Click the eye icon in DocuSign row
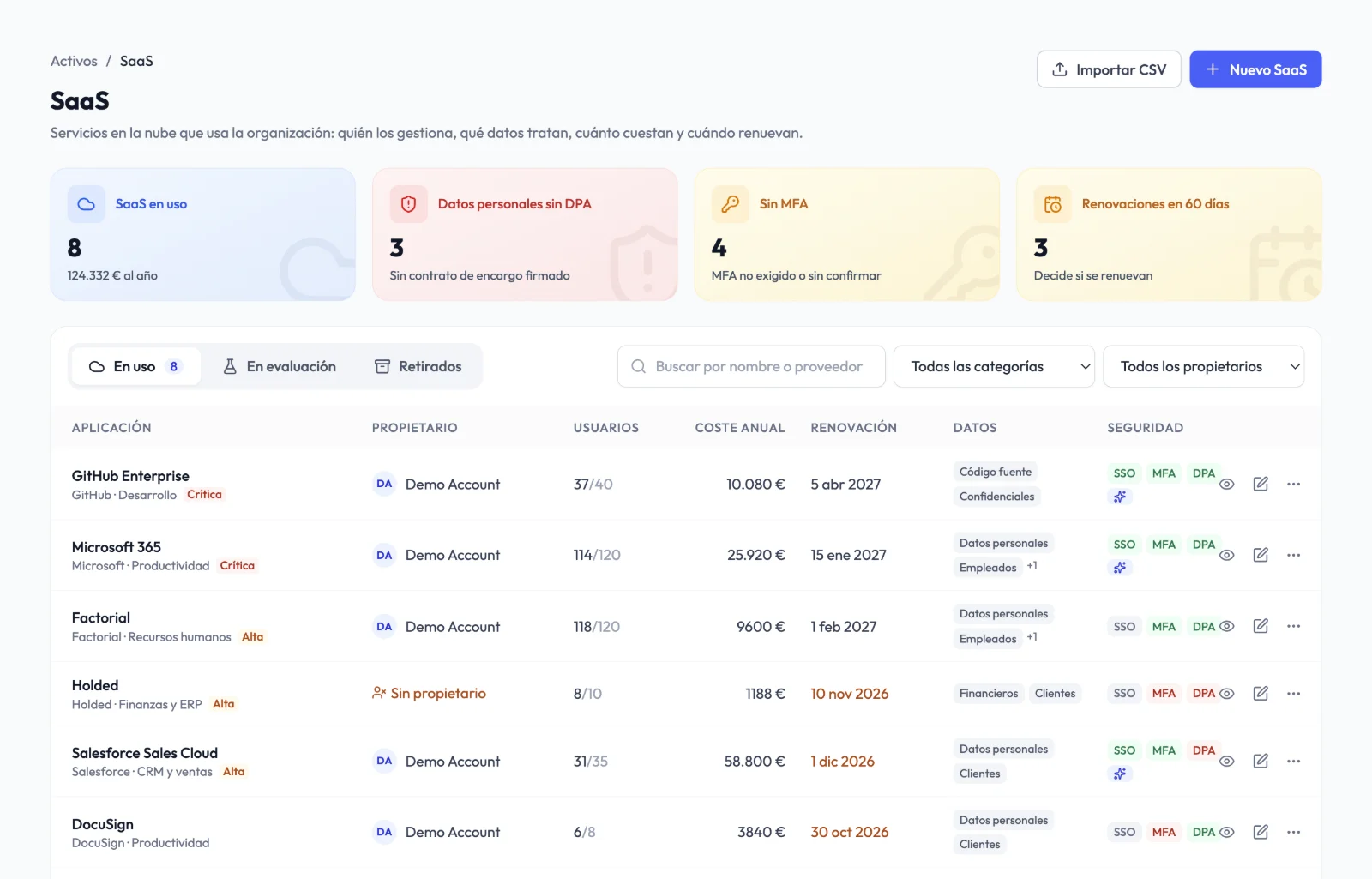 point(1227,832)
